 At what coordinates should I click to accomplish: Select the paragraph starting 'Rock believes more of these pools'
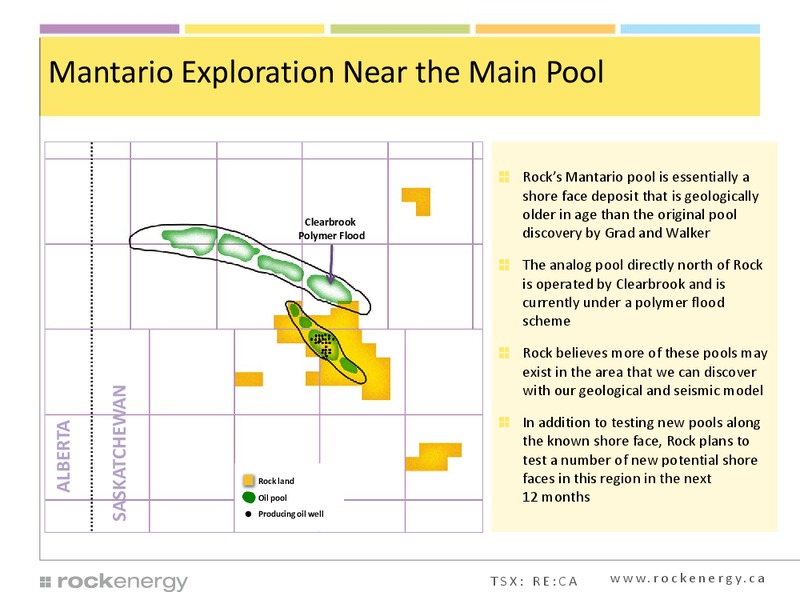click(644, 371)
